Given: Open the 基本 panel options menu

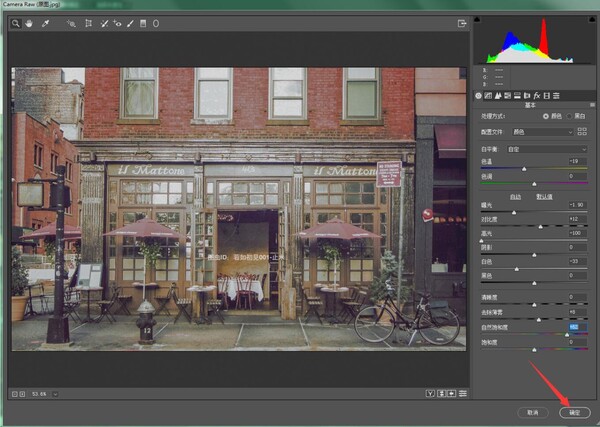Looking at the screenshot, I should click(592, 105).
